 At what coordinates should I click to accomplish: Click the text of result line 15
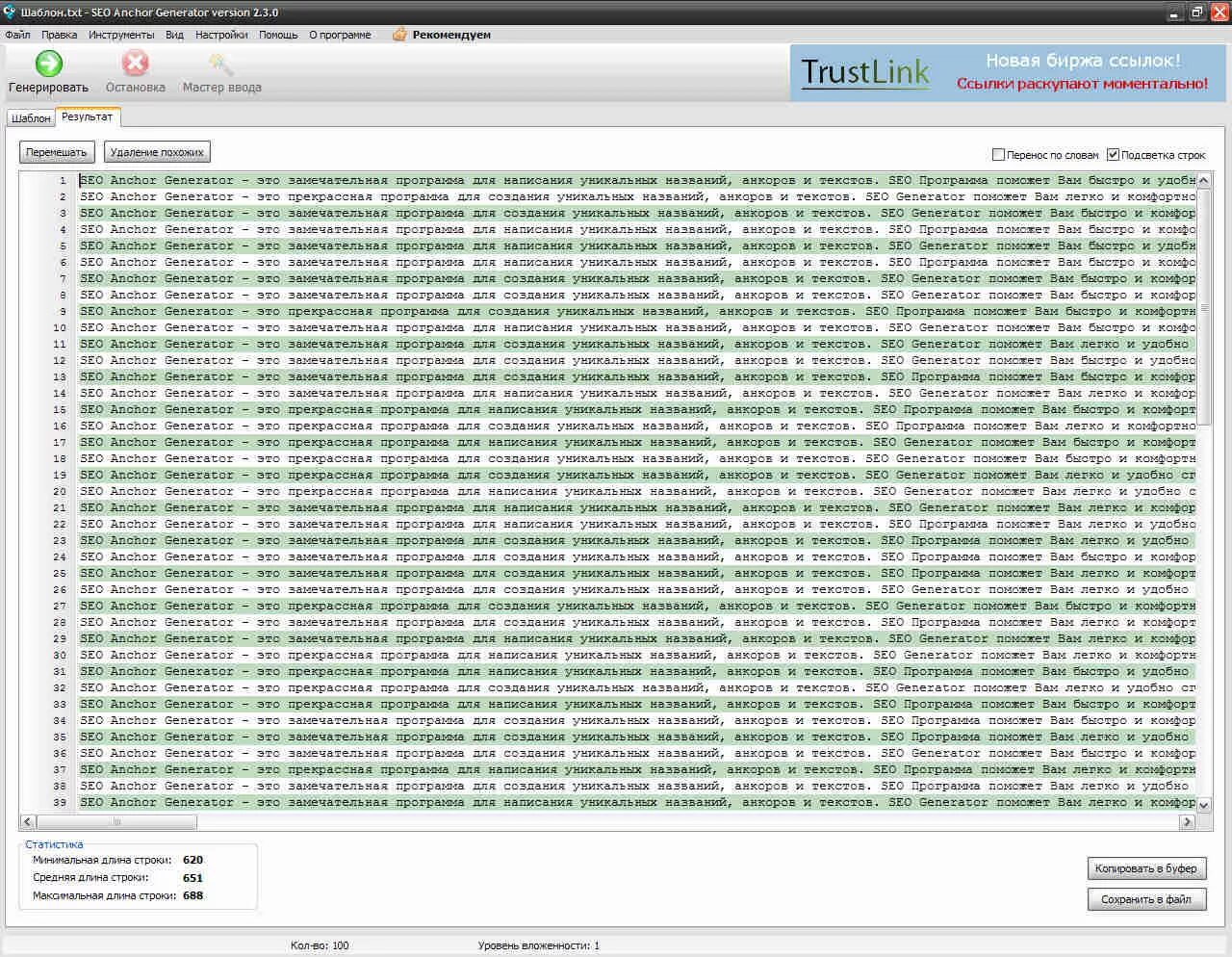[x=637, y=409]
